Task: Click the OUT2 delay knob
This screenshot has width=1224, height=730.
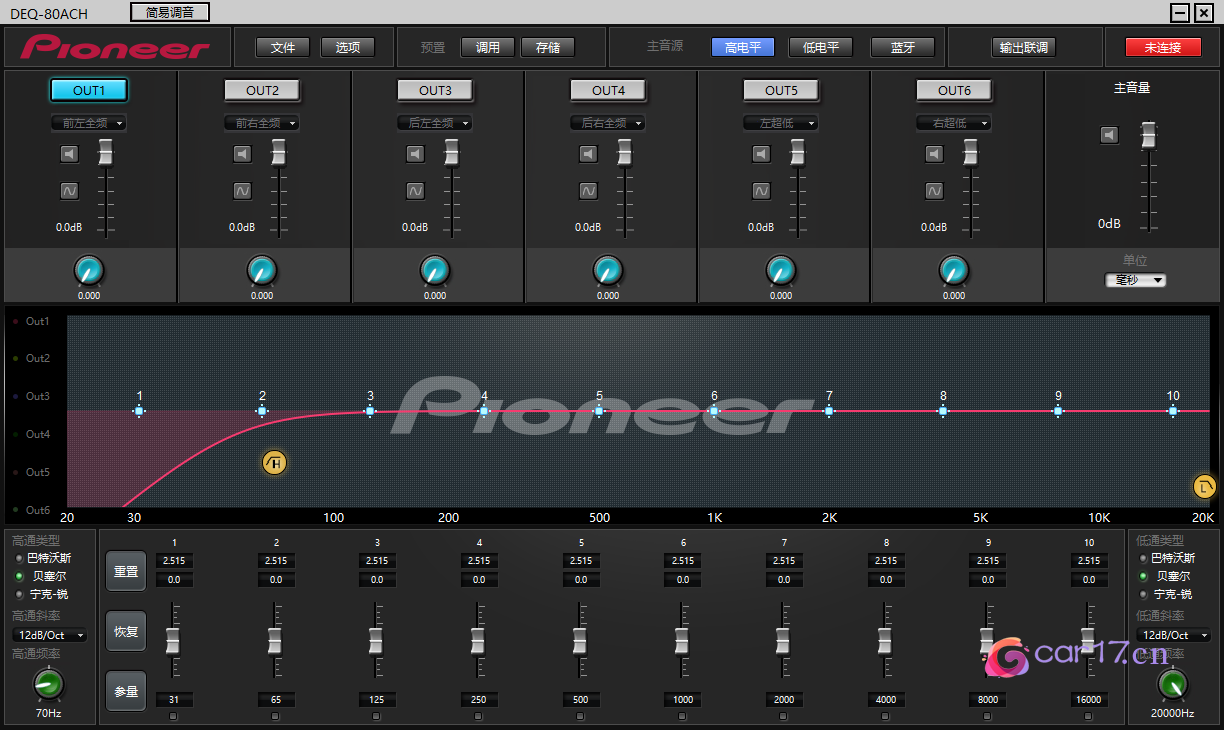Action: point(262,270)
